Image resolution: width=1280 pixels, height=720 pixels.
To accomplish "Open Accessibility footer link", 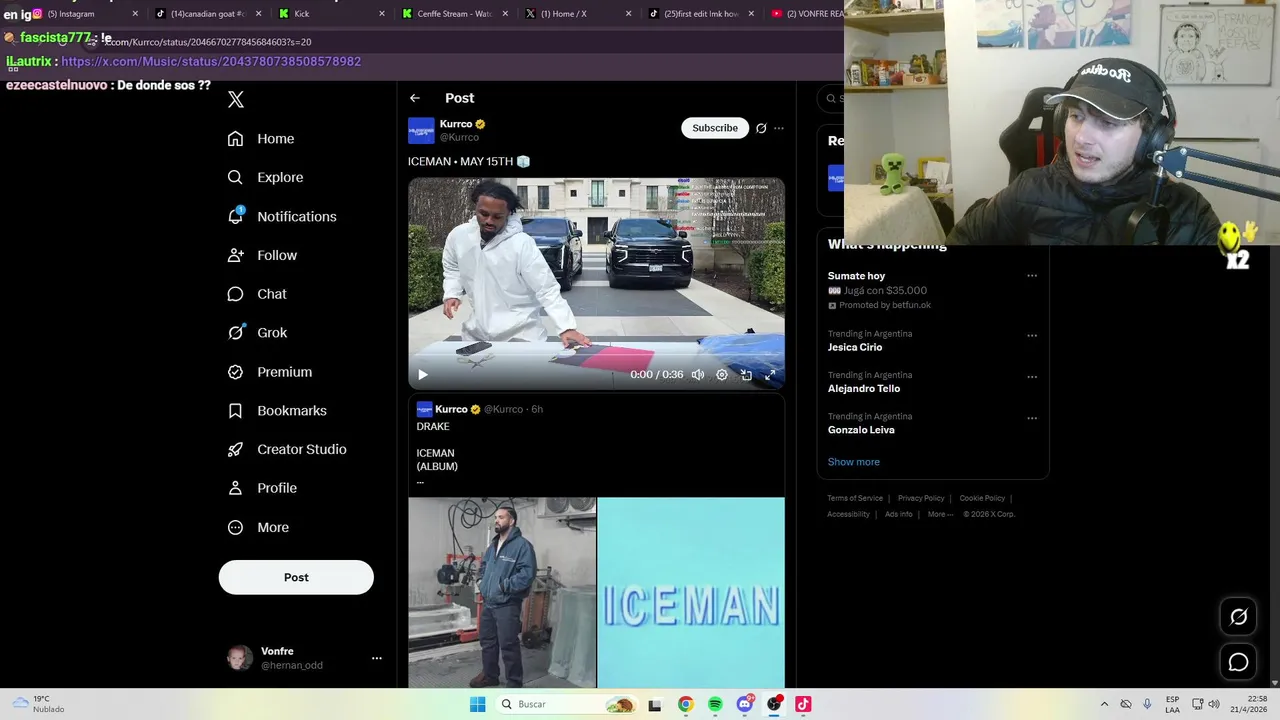I will point(848,514).
